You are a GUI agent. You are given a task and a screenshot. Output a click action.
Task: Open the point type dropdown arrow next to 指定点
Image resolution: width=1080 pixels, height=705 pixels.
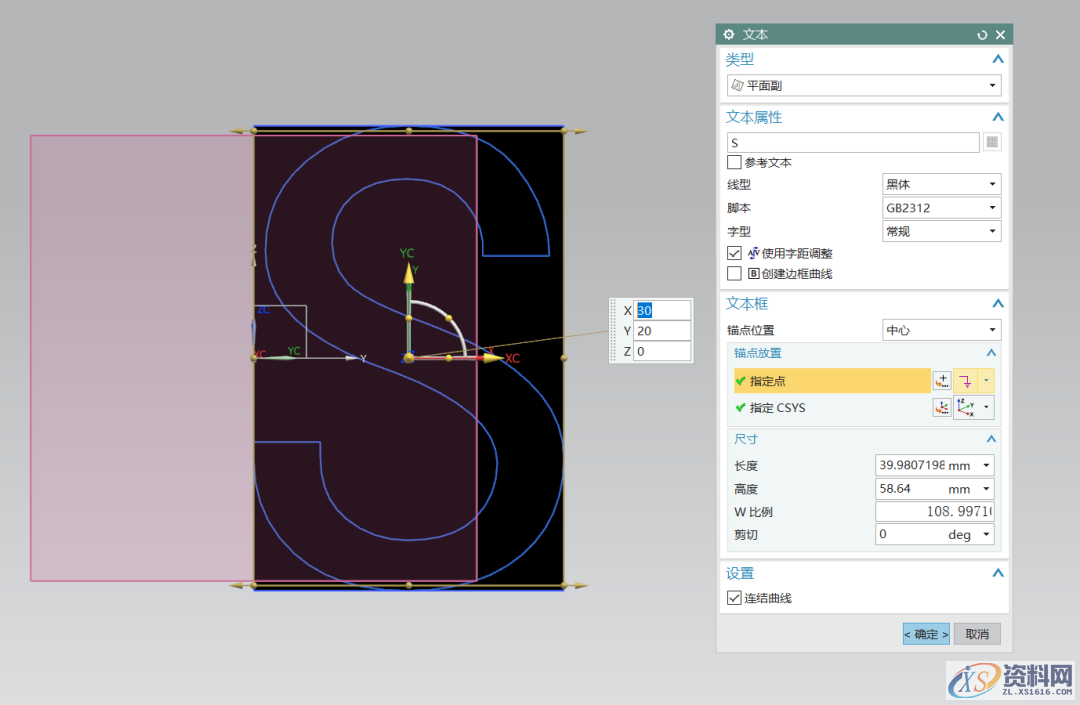point(988,381)
